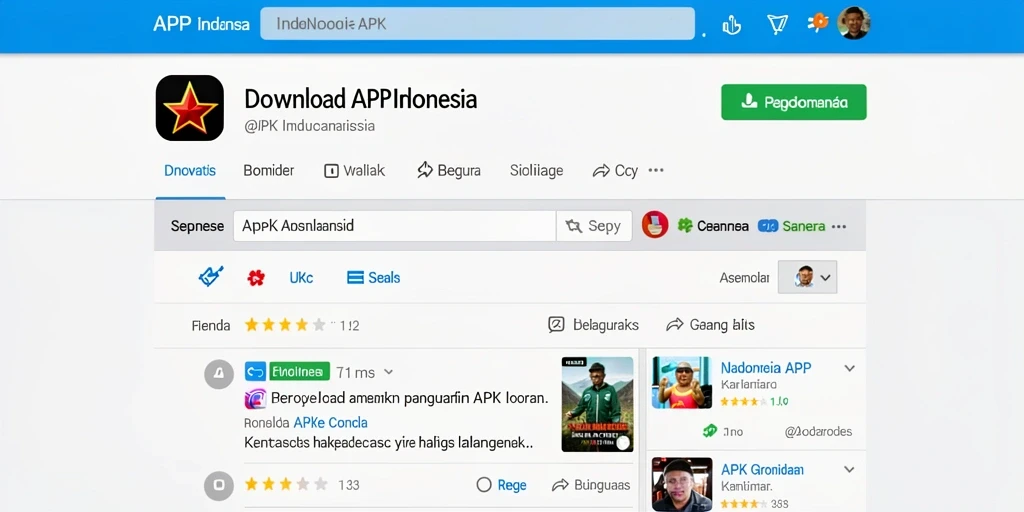
Task: Click the UKc link
Action: [x=301, y=278]
